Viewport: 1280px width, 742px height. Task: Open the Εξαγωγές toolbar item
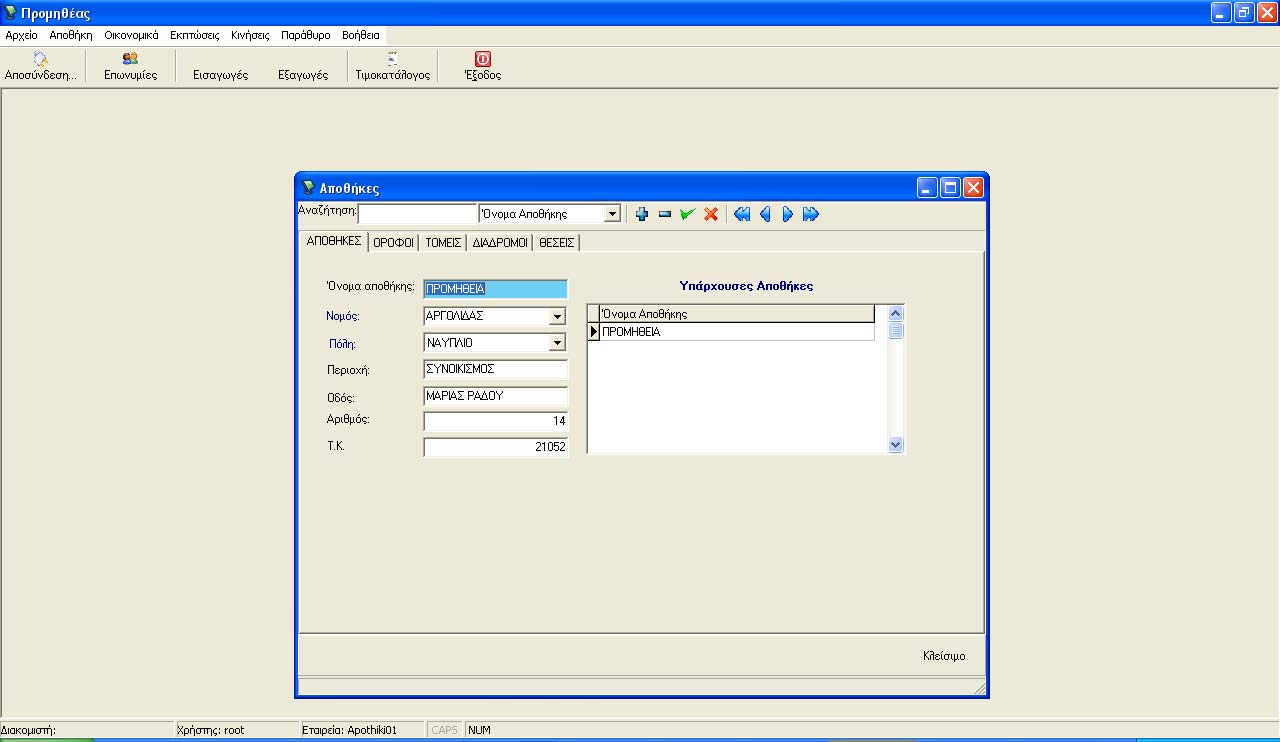[303, 75]
